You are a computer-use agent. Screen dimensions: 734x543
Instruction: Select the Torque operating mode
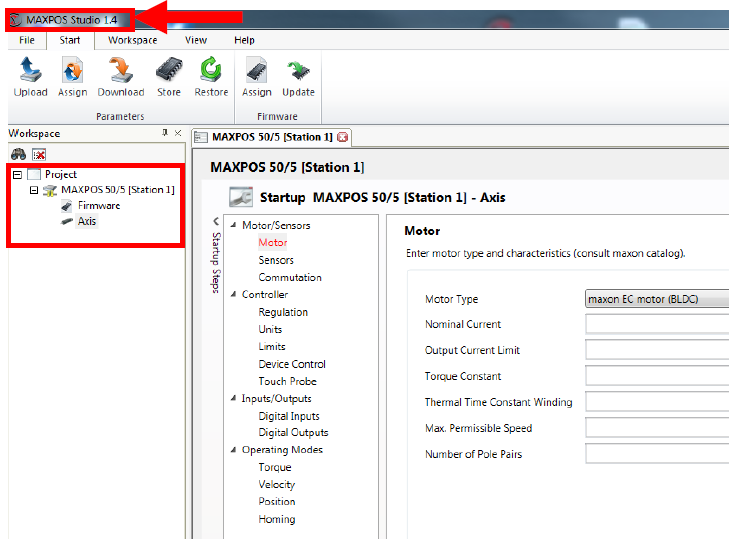click(275, 467)
